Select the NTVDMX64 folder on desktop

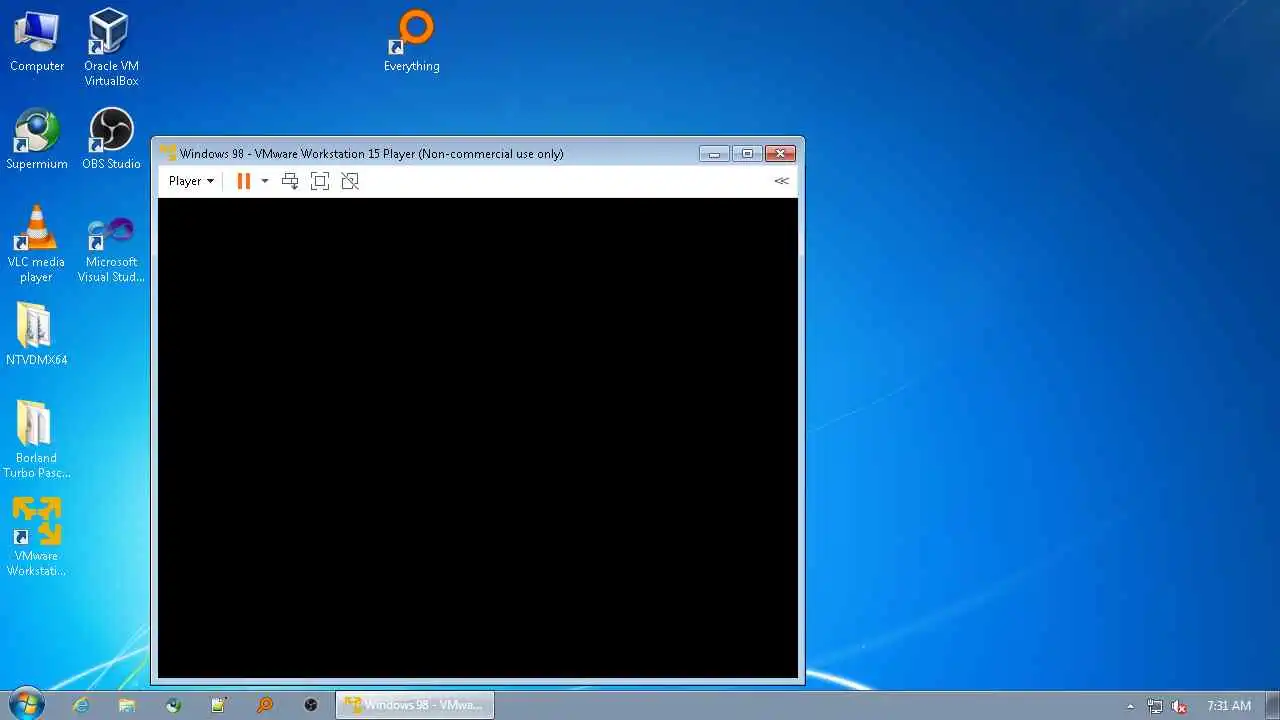[x=37, y=334]
